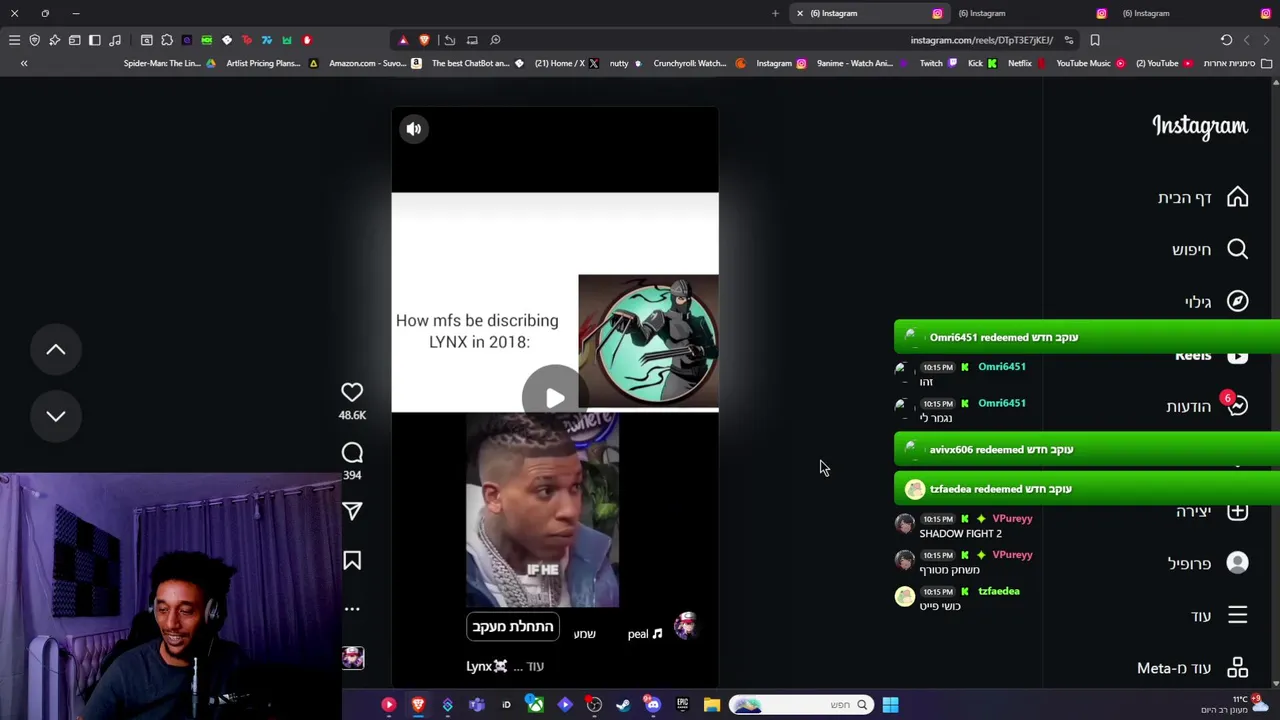This screenshot has height=720, width=1280.
Task: Go to the previous reel using up chevron
Action: point(56,350)
